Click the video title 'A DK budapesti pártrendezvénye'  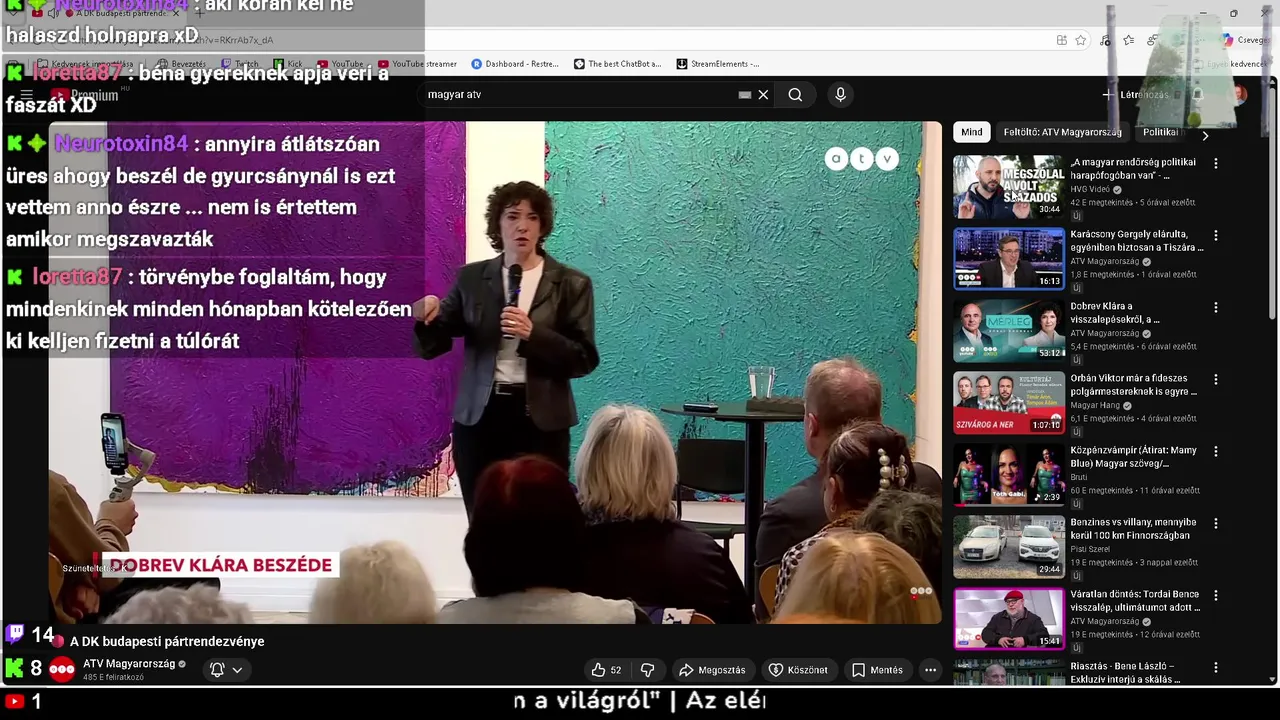(x=167, y=642)
